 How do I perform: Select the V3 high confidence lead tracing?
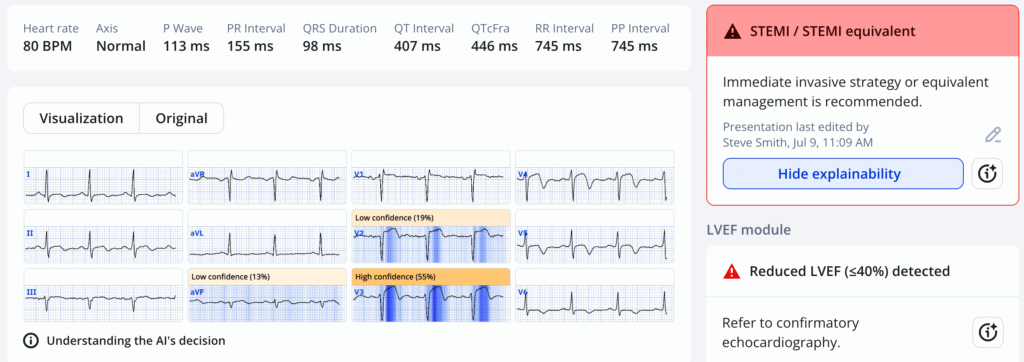point(431,304)
